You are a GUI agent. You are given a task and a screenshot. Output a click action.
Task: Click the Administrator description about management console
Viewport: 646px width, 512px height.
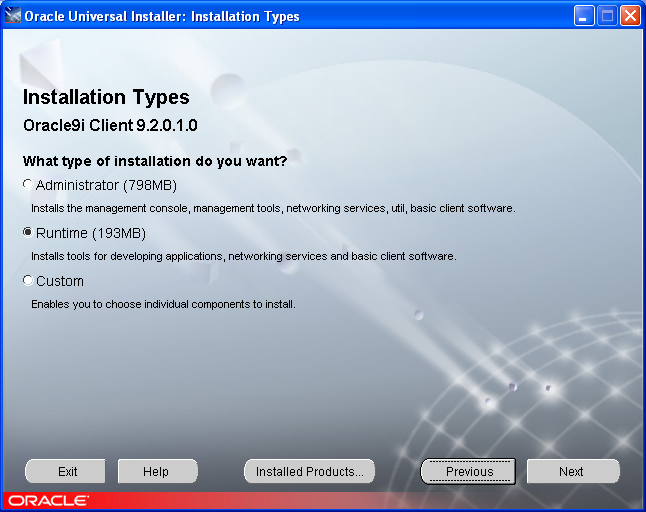273,208
